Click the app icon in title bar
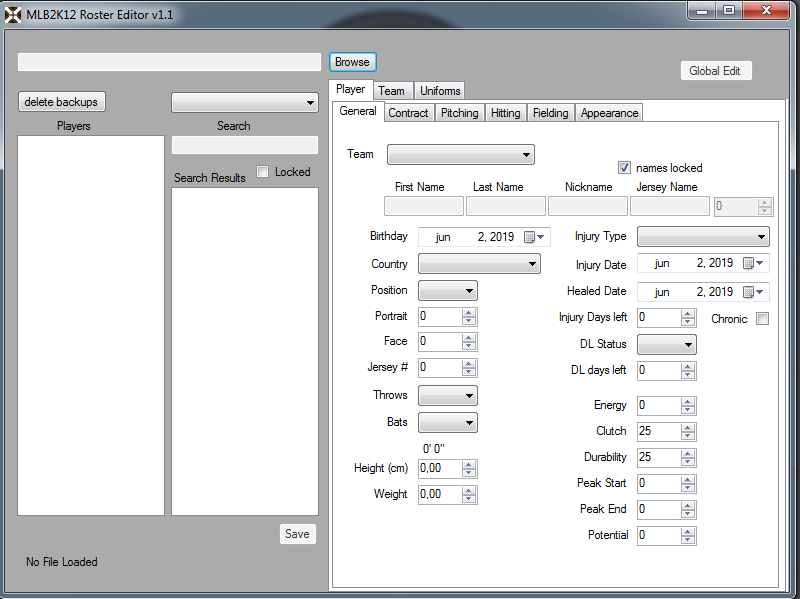Viewport: 800px width, 599px height. pos(13,15)
